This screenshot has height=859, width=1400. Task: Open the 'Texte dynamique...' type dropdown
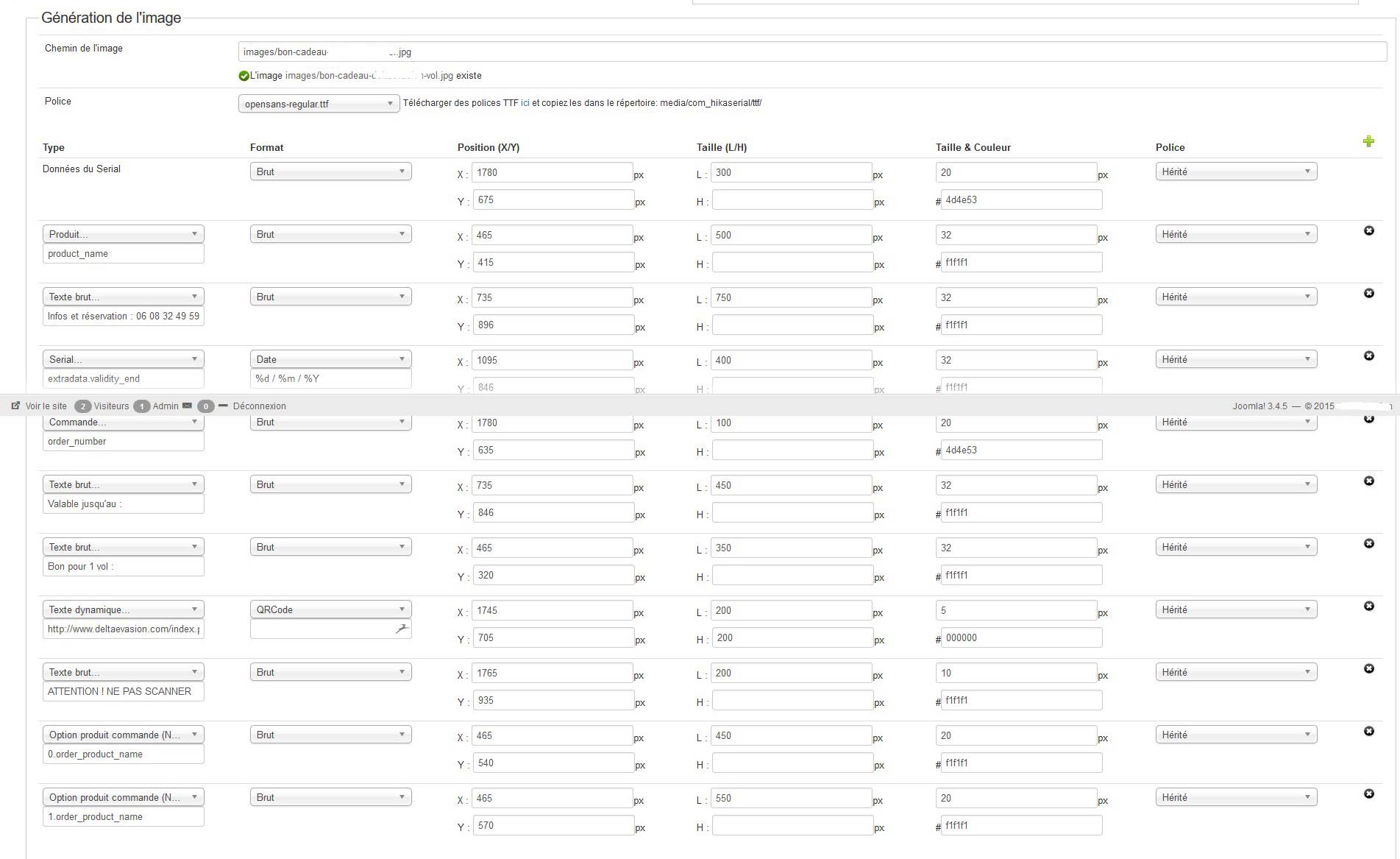(x=123, y=609)
